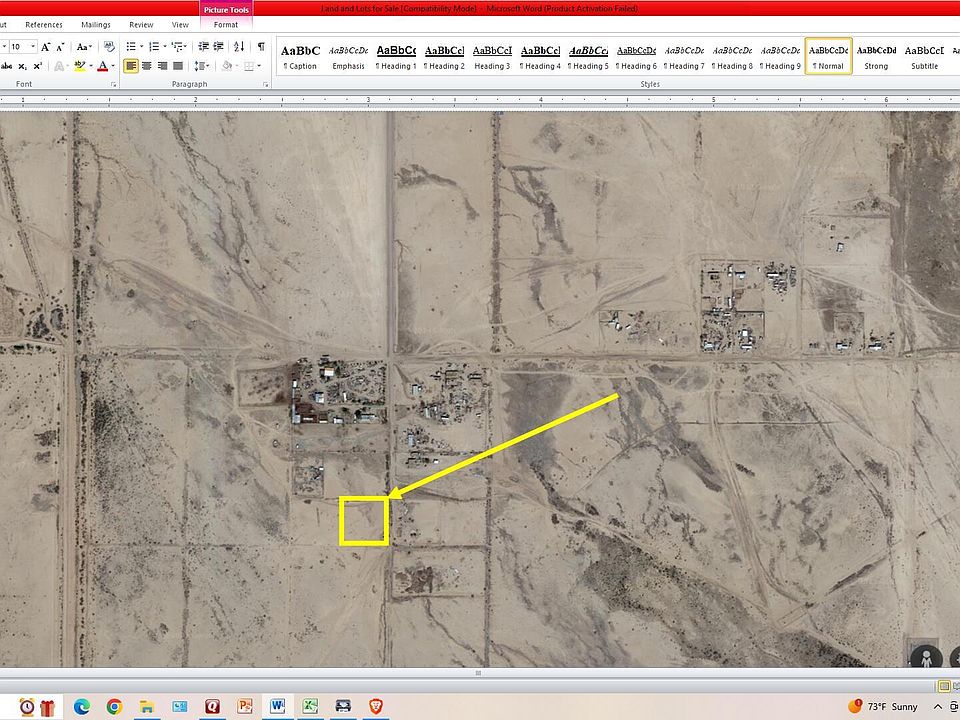The height and width of the screenshot is (720, 960).
Task: Apply the Heading 1 style
Action: click(396, 56)
